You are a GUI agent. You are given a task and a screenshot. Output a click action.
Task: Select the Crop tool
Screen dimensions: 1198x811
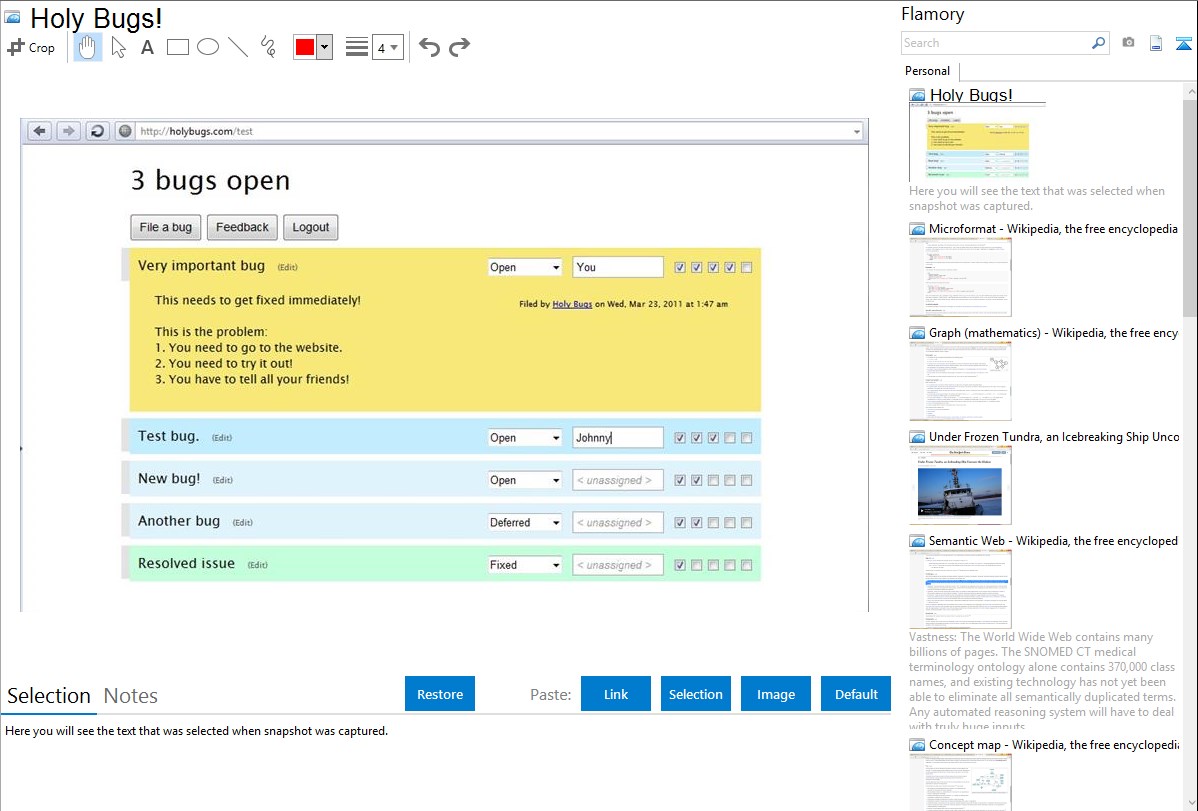(x=31, y=47)
